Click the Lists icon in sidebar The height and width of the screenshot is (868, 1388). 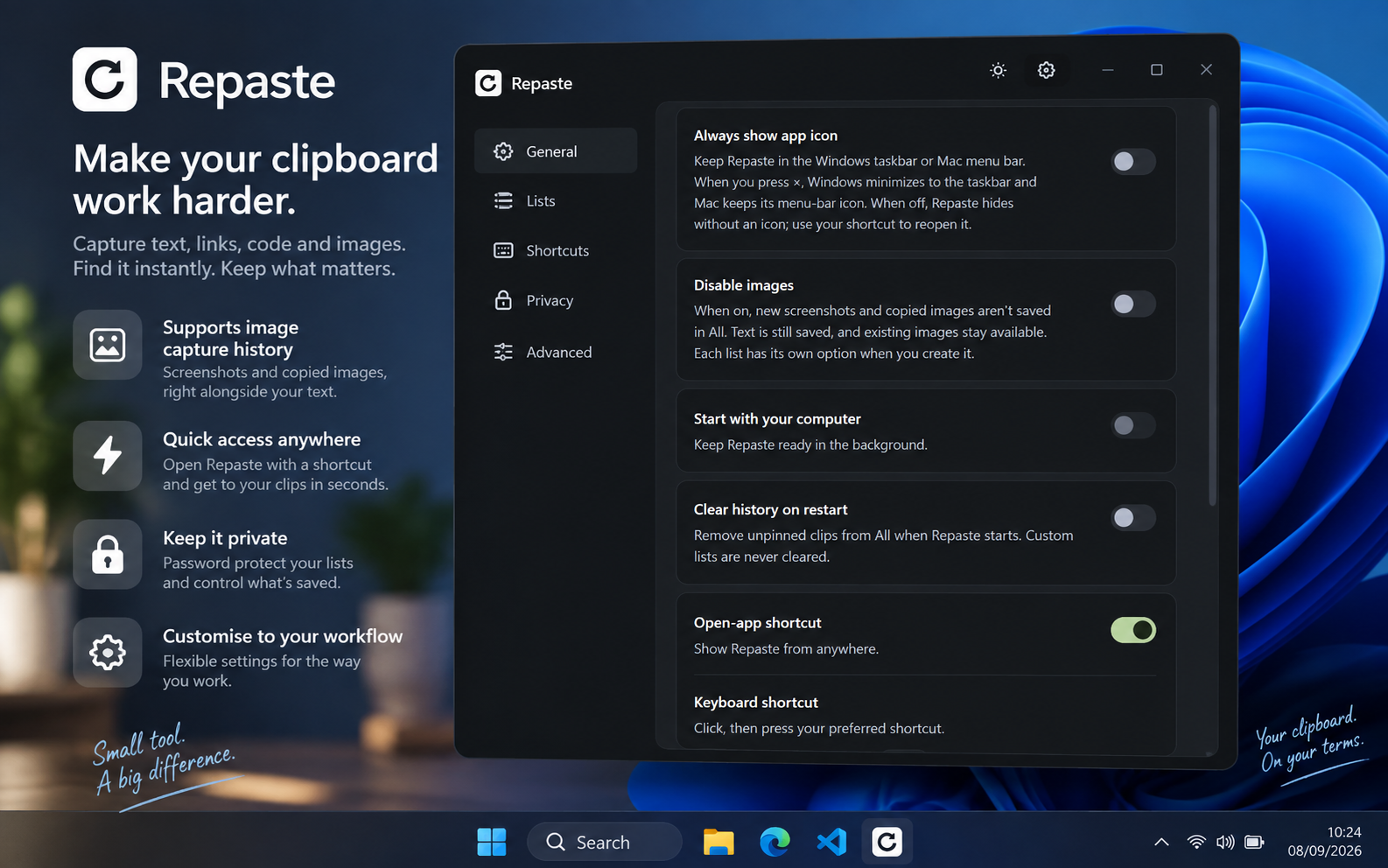pyautogui.click(x=503, y=201)
